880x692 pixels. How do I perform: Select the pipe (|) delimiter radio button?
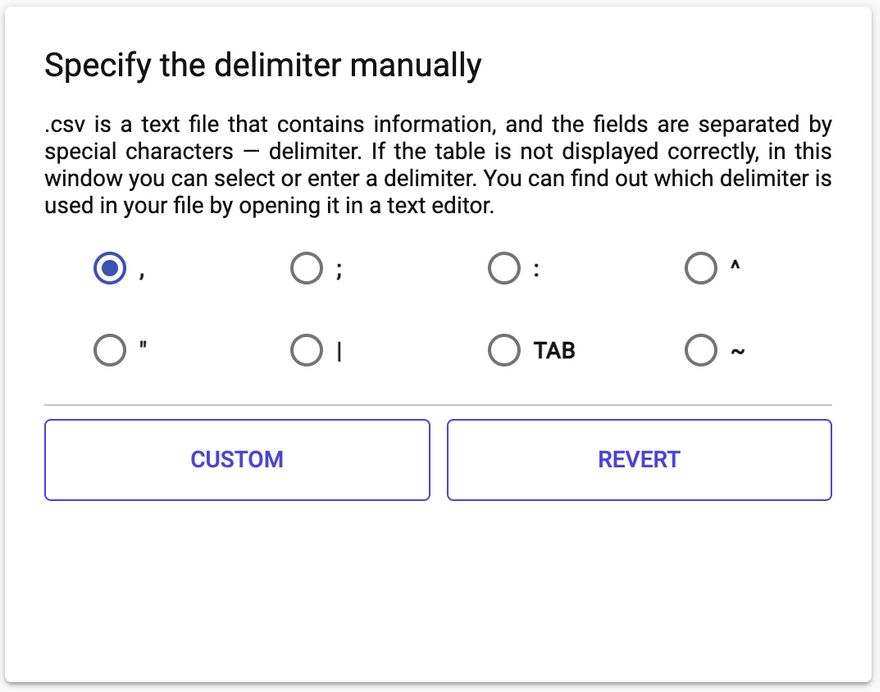pos(306,351)
